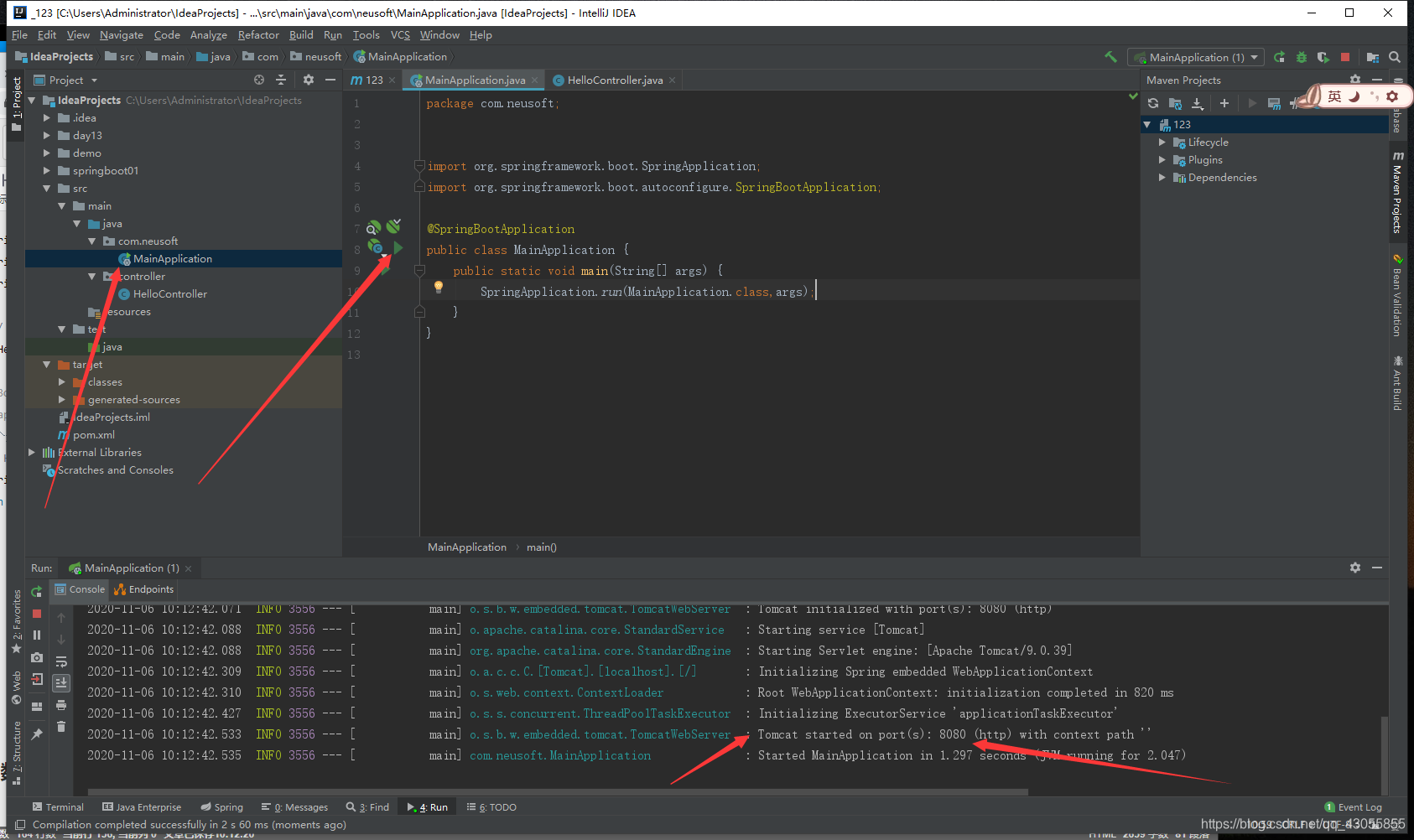
Task: Open the Refactor menu
Action: coord(258,35)
